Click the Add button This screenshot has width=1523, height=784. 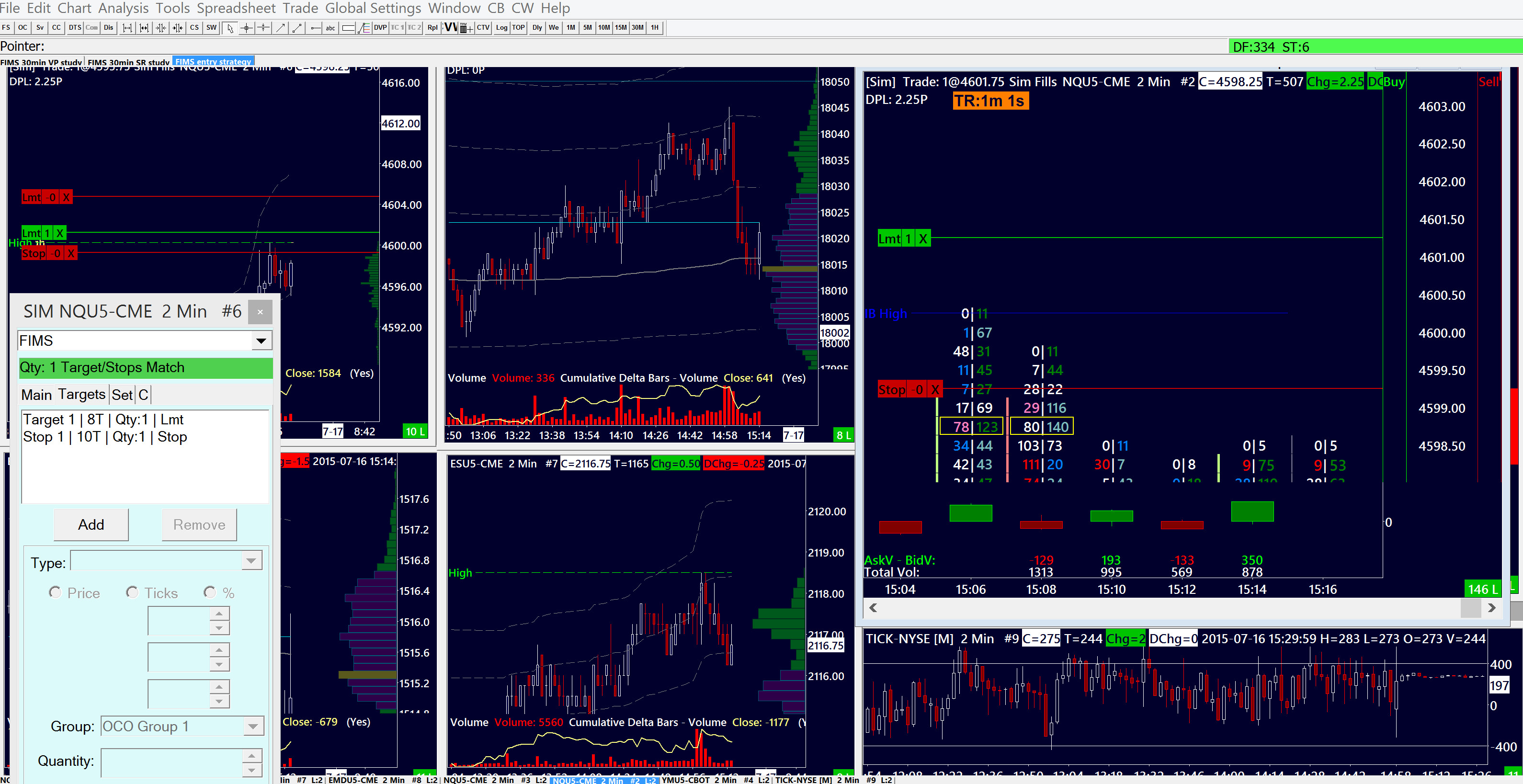point(91,524)
